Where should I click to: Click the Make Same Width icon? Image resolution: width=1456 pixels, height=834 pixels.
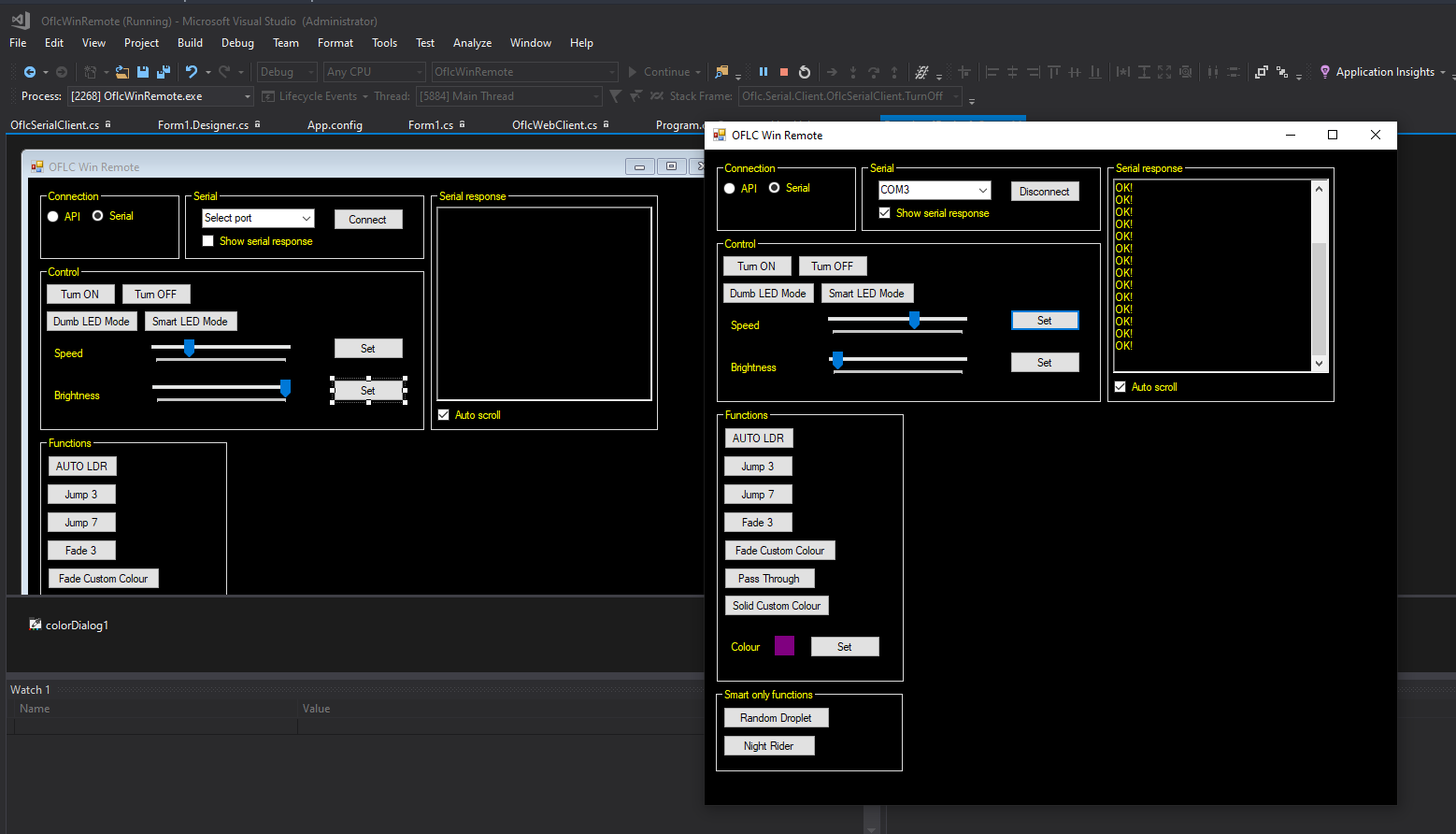[1123, 72]
